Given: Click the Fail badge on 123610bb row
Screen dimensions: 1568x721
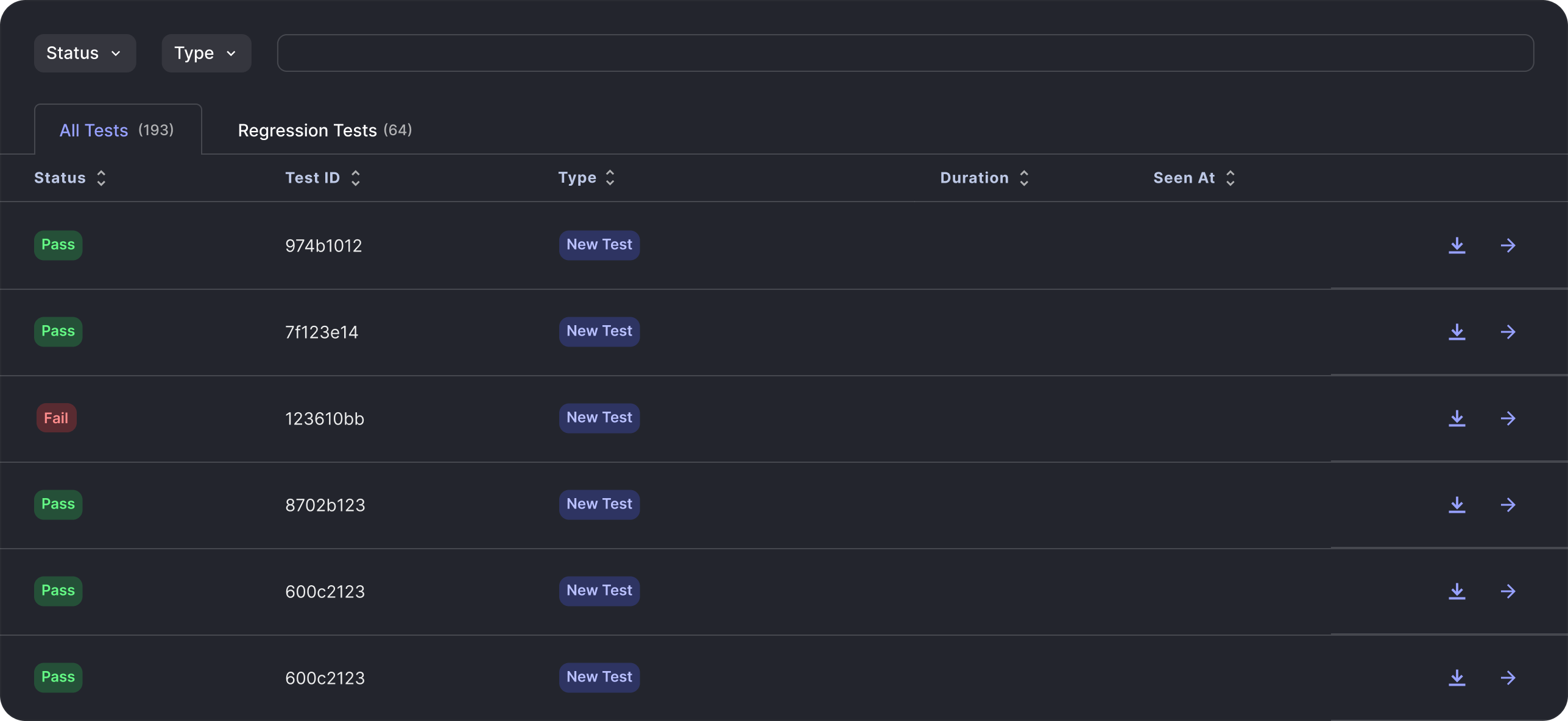Looking at the screenshot, I should (56, 418).
